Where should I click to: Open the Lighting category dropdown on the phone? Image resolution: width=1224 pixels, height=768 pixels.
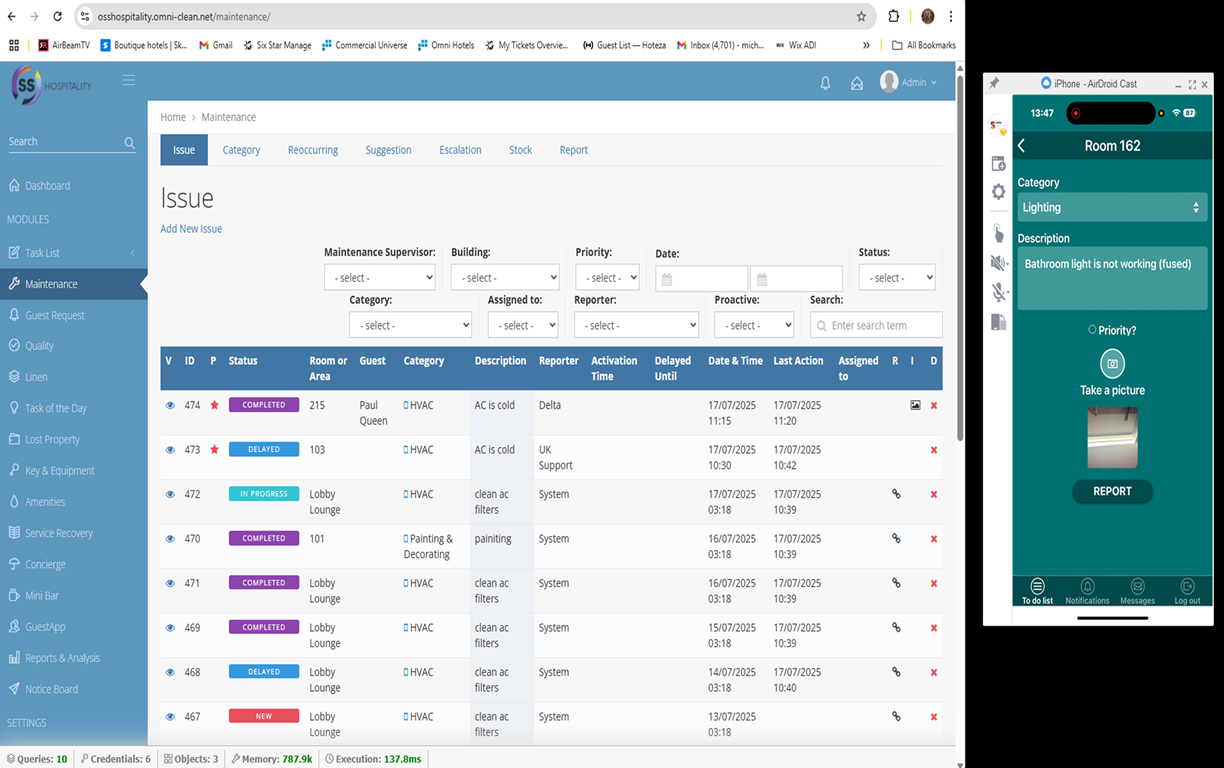pyautogui.click(x=1112, y=207)
